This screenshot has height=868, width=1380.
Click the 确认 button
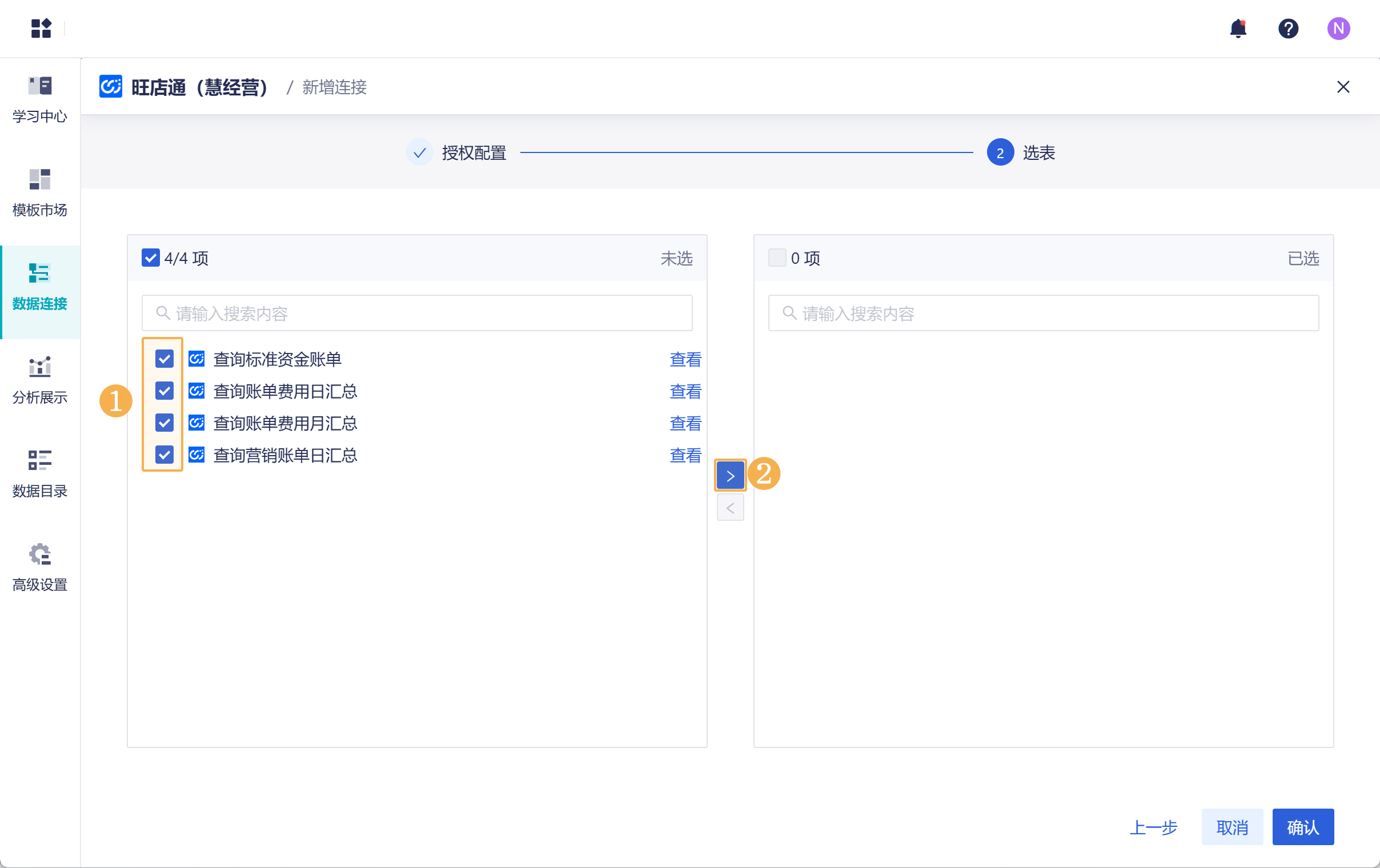1302,826
